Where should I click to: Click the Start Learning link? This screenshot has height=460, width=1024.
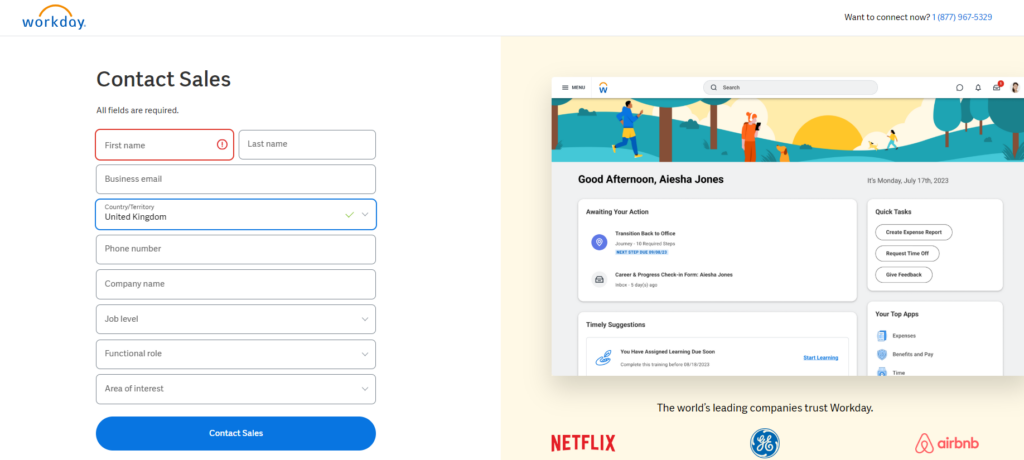point(821,358)
